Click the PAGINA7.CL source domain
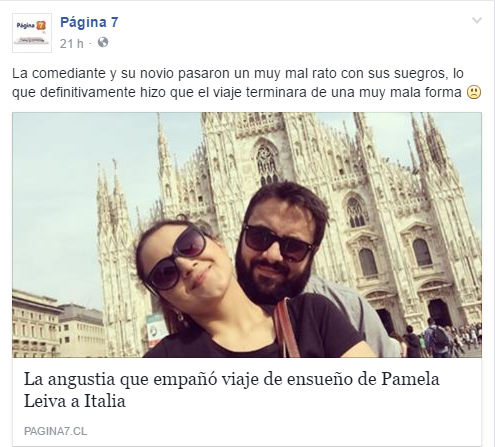This screenshot has height=447, width=495. pos(55,431)
